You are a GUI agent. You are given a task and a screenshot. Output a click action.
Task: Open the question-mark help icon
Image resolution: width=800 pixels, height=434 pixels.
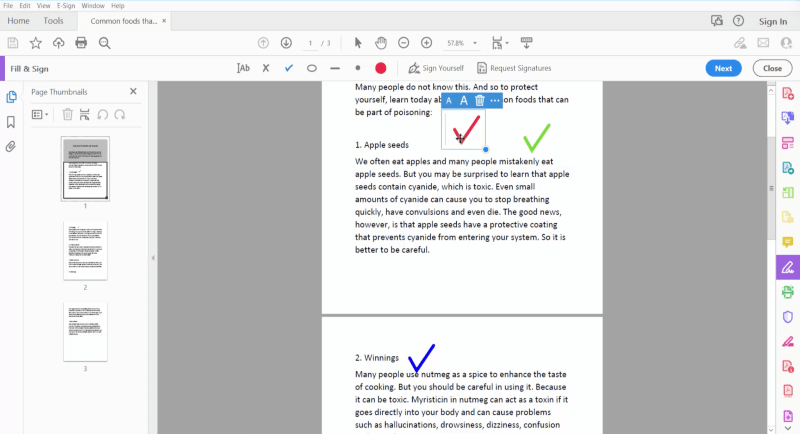[738, 21]
